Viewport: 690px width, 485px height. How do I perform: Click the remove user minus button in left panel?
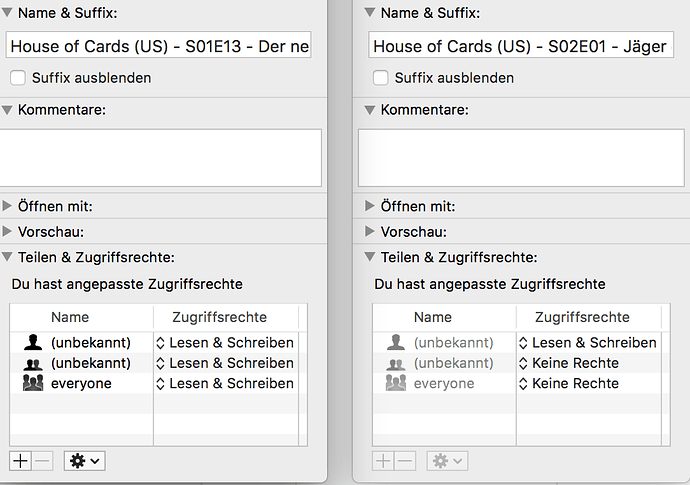pyautogui.click(x=42, y=461)
